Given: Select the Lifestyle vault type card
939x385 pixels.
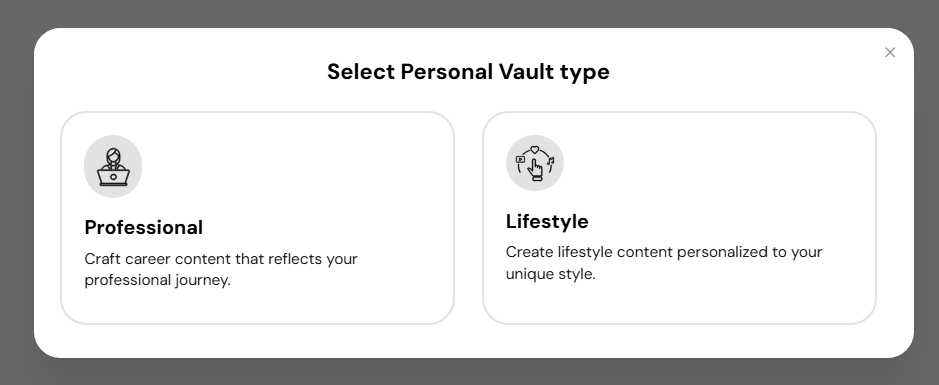Looking at the screenshot, I should (x=679, y=218).
